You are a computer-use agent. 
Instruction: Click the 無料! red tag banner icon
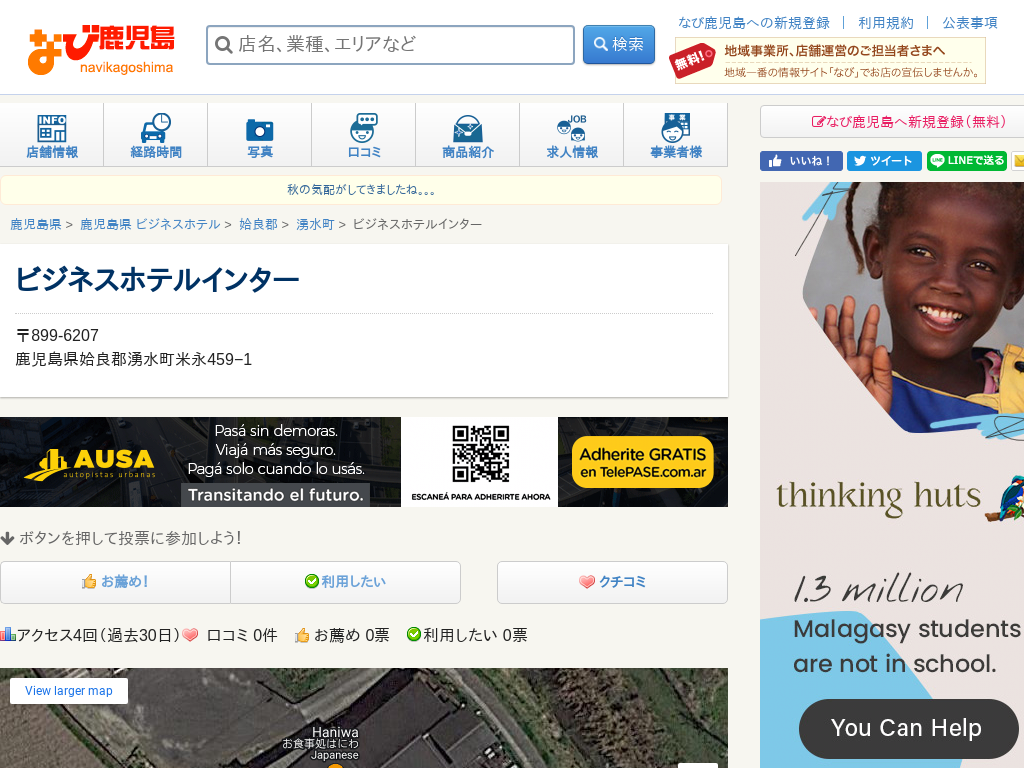(693, 61)
